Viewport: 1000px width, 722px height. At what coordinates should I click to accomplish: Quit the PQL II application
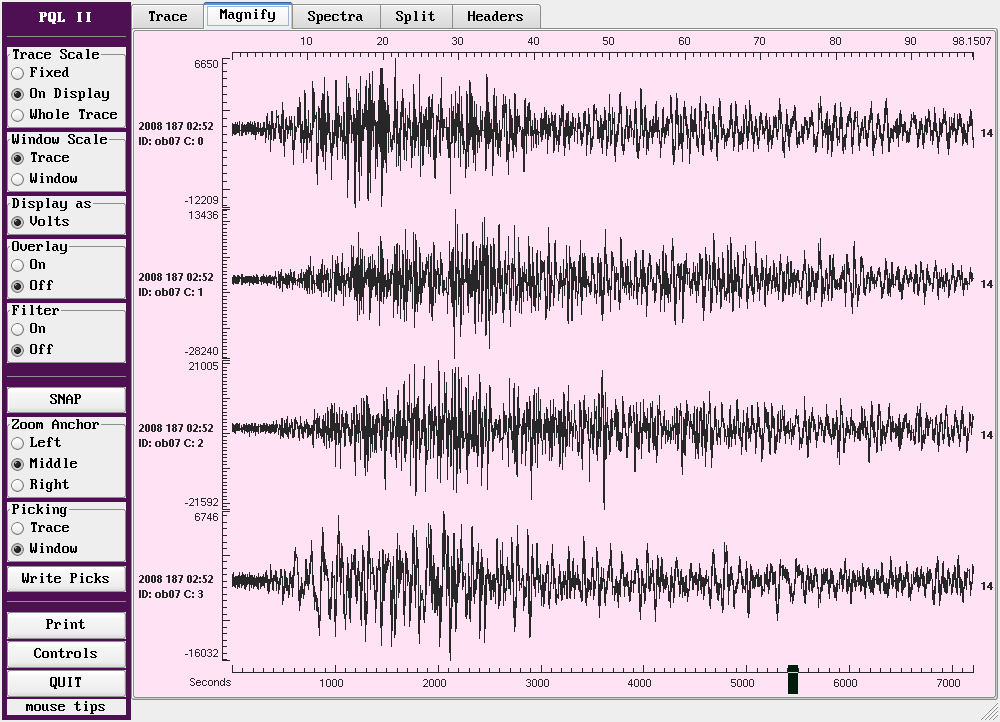66,683
